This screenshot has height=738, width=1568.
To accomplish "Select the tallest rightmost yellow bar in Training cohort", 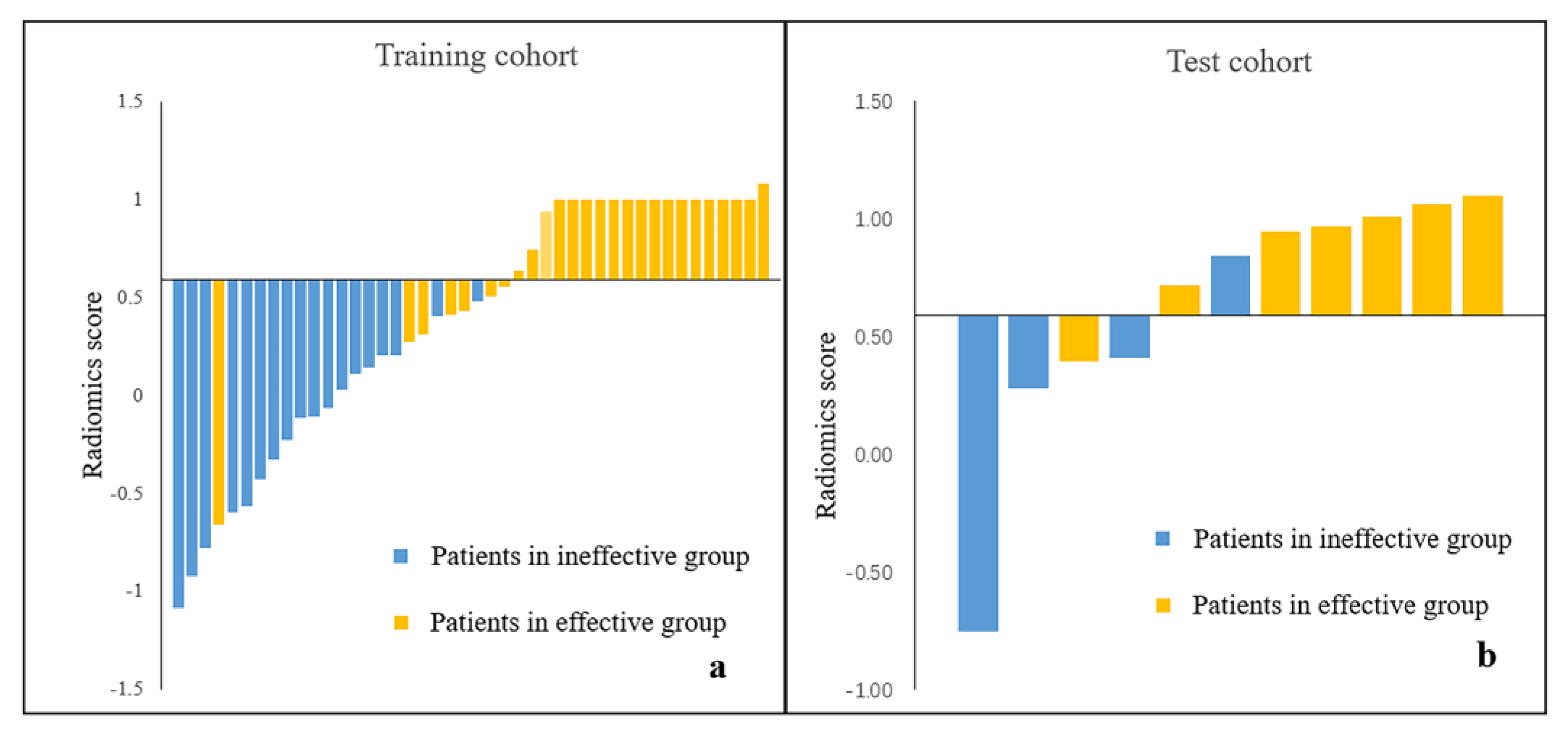I will coord(763,231).
